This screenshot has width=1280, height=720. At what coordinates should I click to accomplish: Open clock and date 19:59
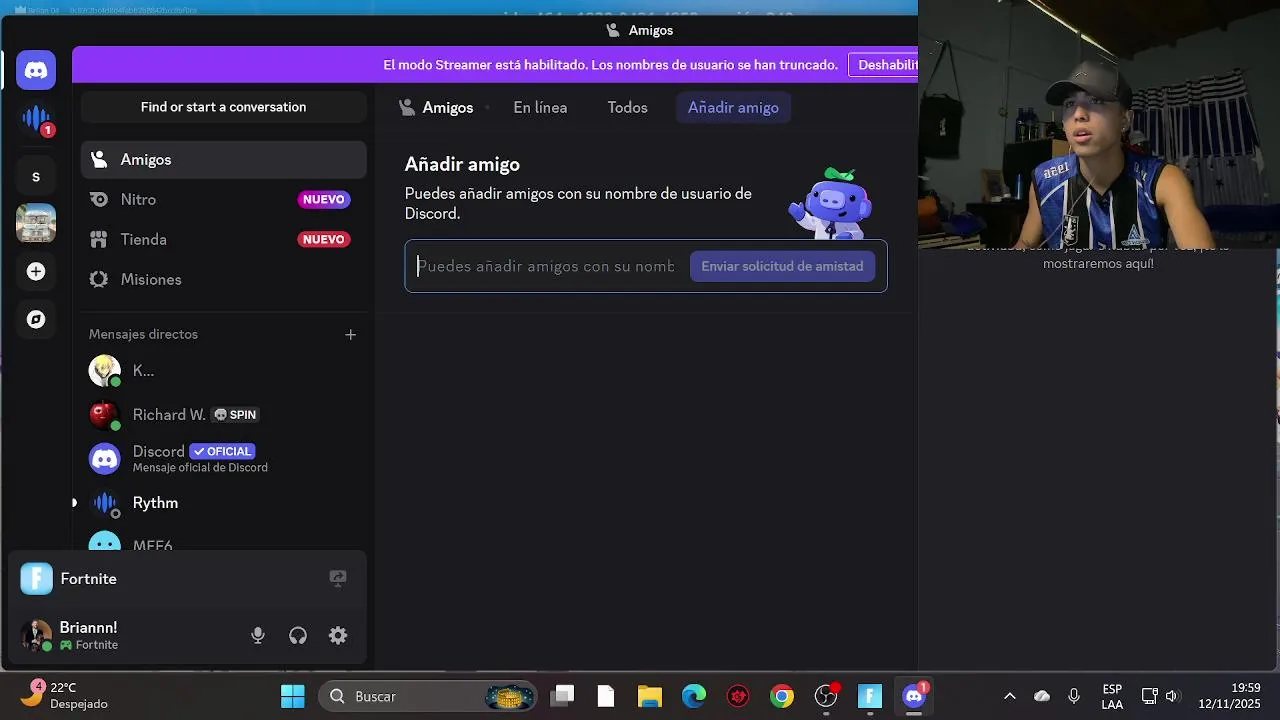(x=1230, y=696)
